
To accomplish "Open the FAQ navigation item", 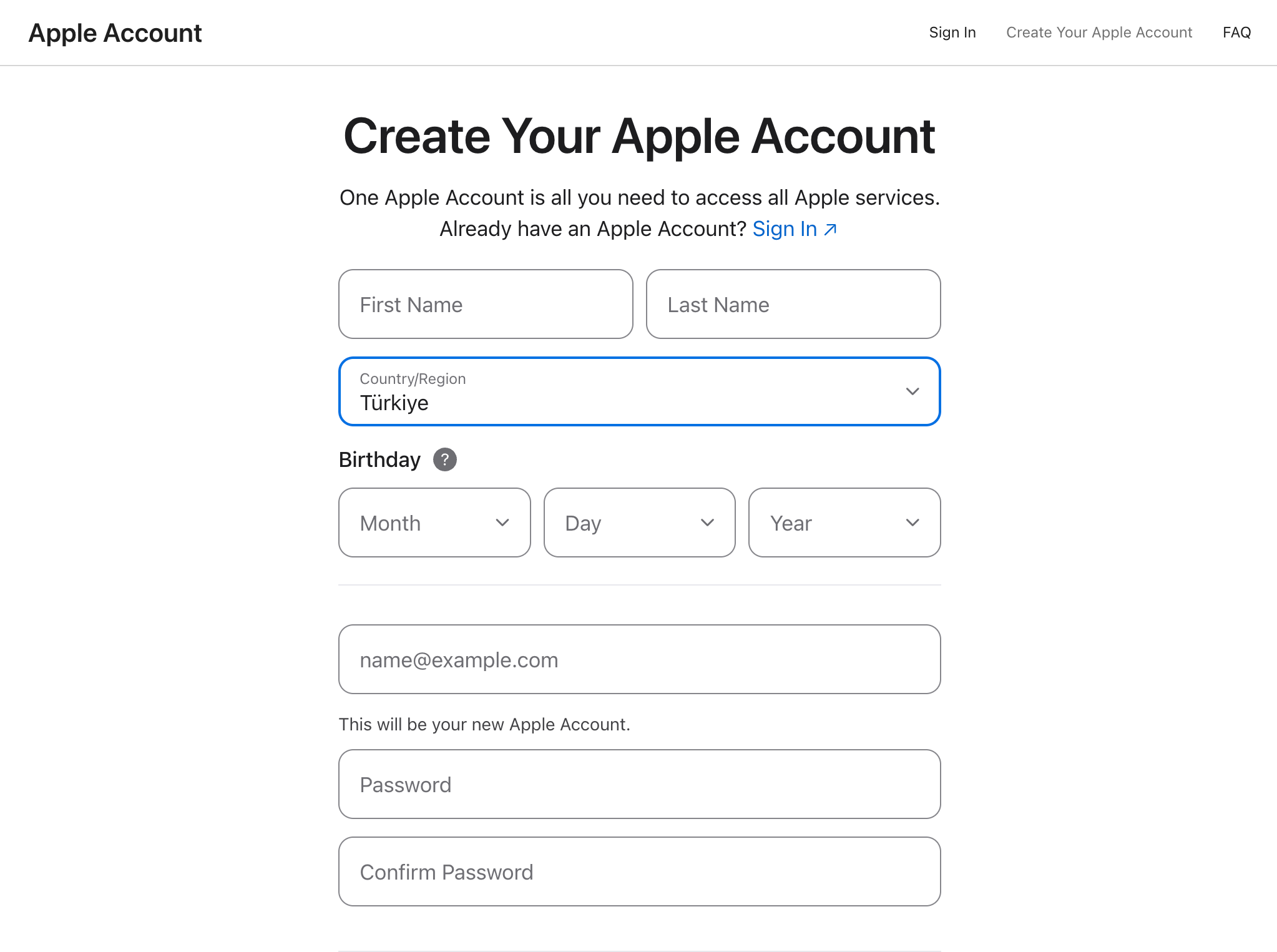I will (x=1236, y=32).
